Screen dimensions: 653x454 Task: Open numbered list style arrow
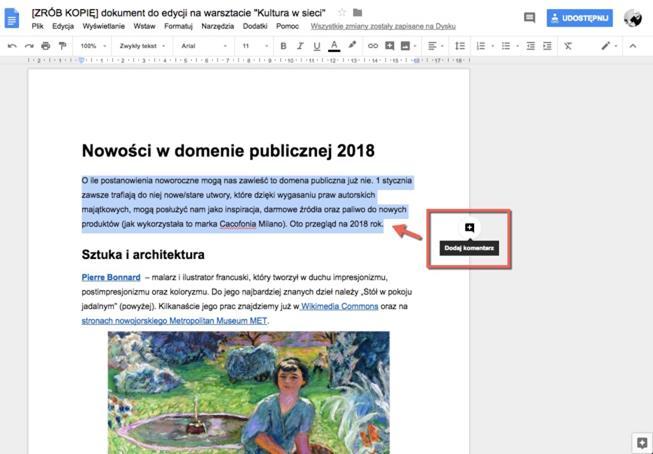493,46
